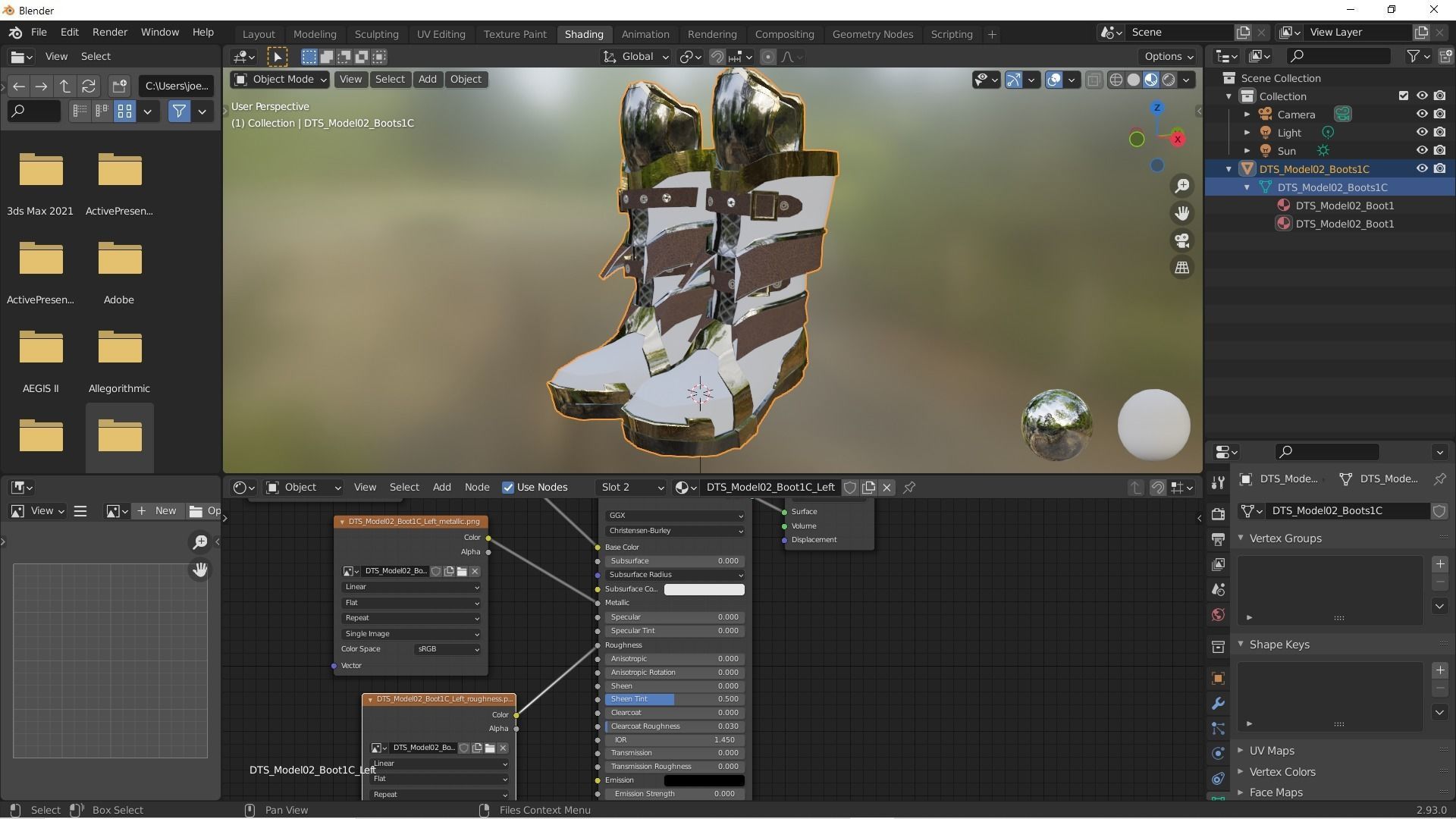
Task: Open sRGB color space dropdown
Action: 448,650
